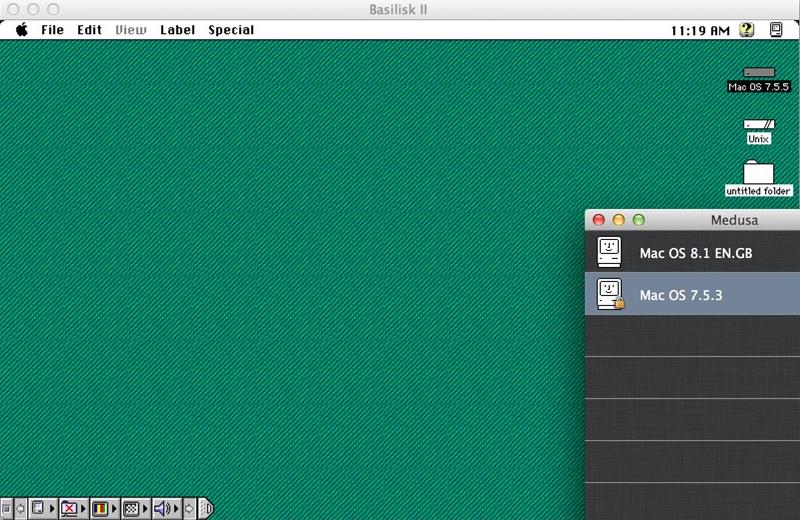Screen dimensions: 800x520
Task: Open the Edit menu
Action: coord(89,30)
